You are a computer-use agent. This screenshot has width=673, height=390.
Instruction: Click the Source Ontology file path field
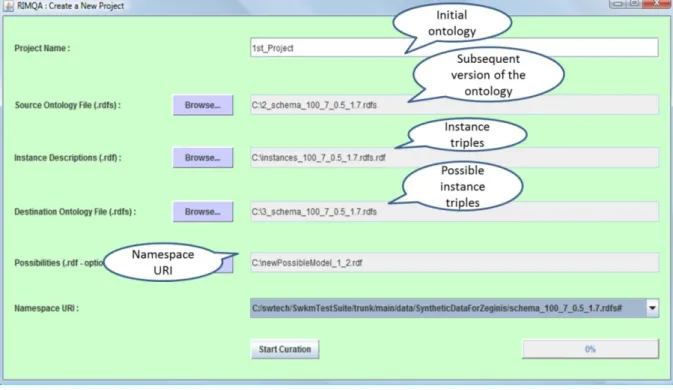454,105
